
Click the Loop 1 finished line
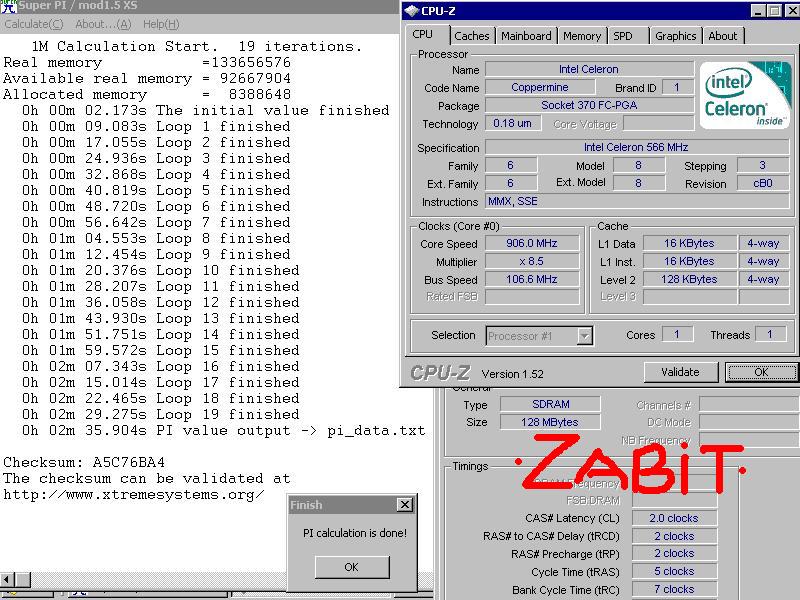(x=156, y=126)
